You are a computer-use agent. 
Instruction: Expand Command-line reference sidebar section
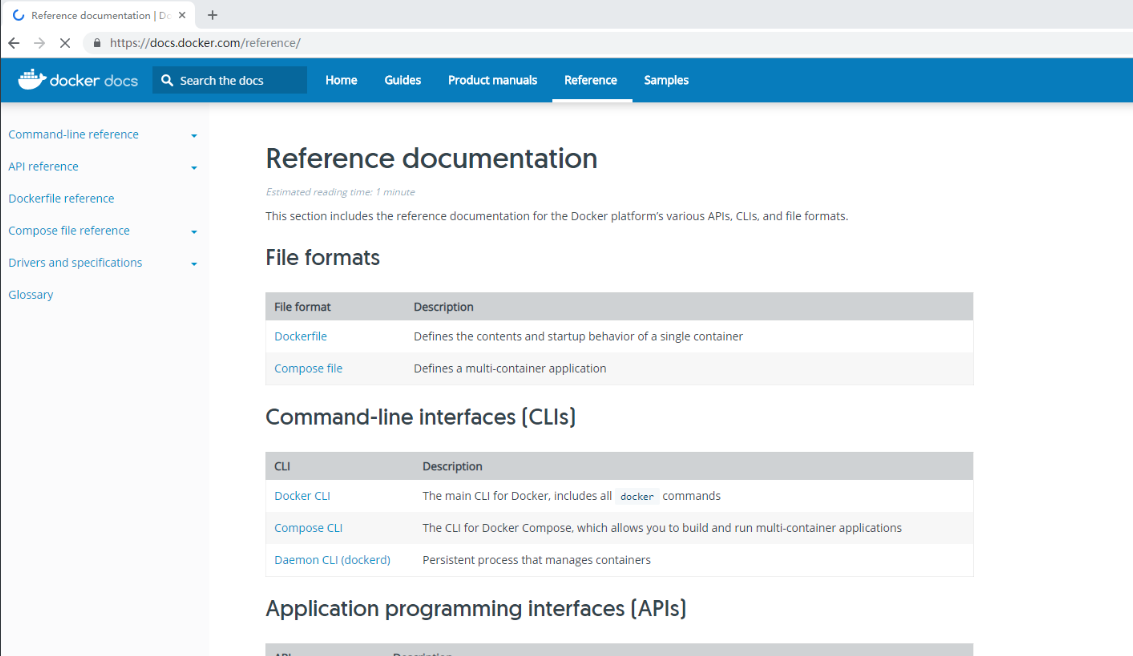[x=194, y=135]
